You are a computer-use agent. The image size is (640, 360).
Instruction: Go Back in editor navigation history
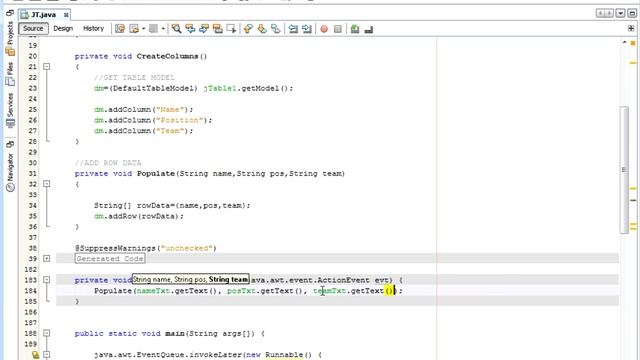tap(133, 29)
